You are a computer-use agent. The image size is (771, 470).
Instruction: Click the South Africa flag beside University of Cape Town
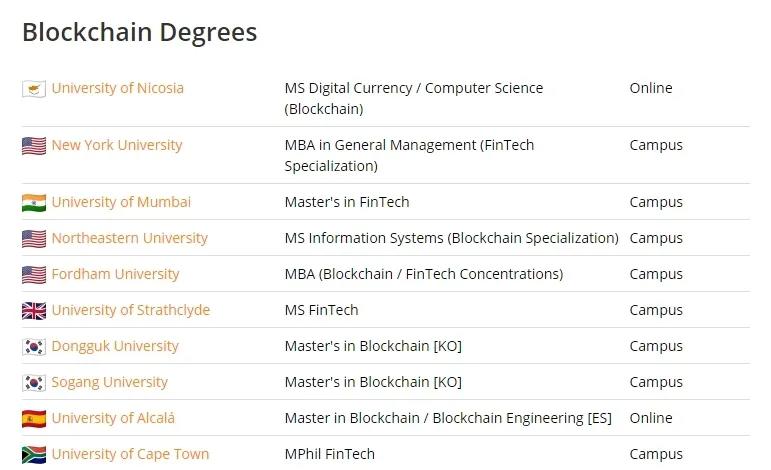[34, 455]
